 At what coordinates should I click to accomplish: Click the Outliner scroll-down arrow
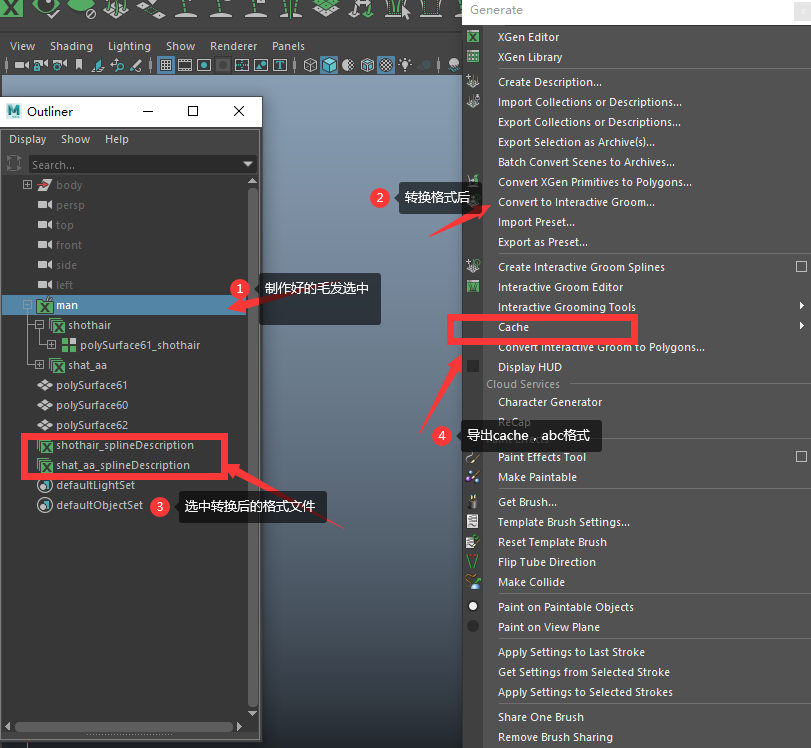click(252, 713)
